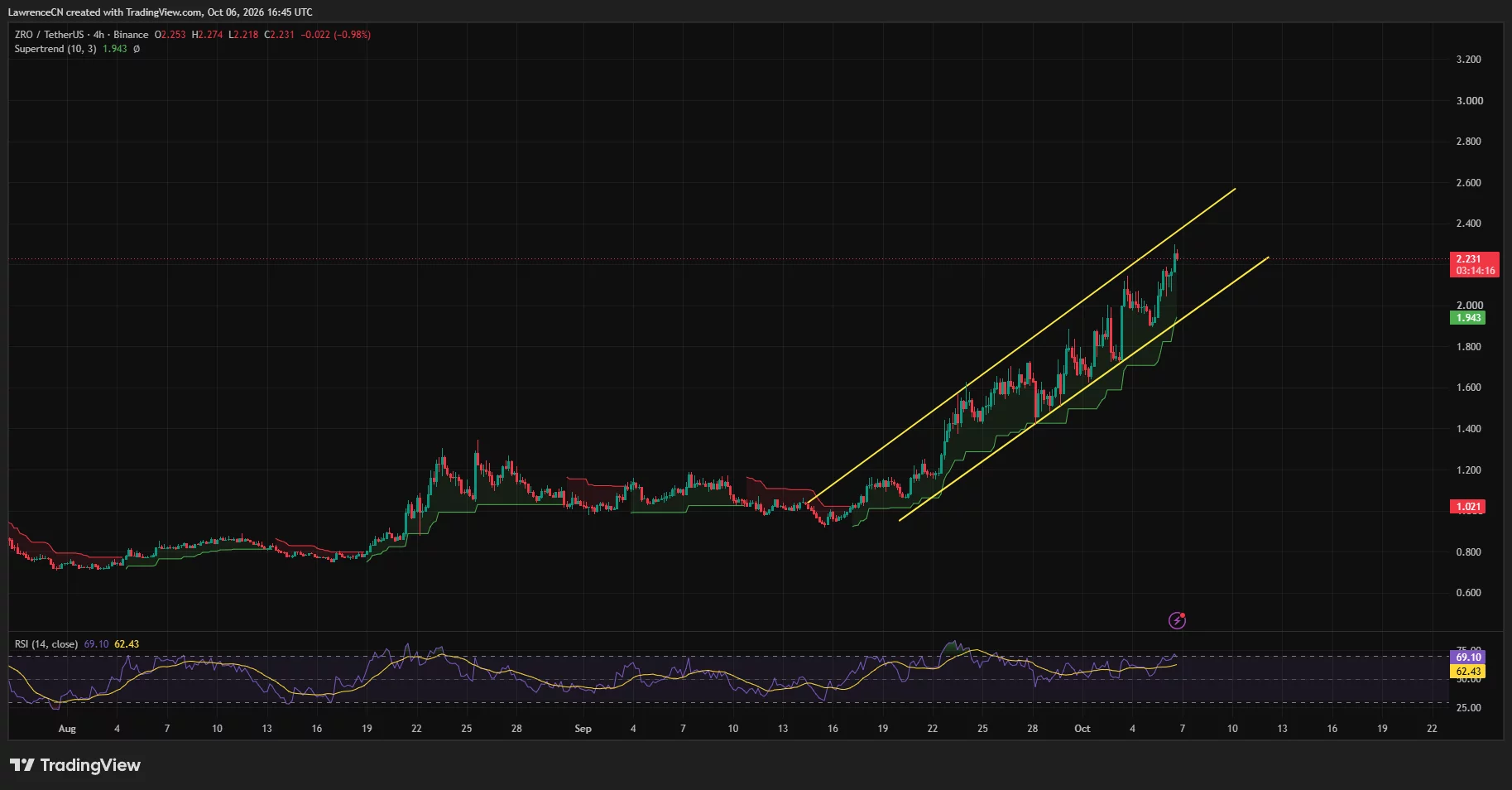Click the 2.800 price axis label

coord(1469,142)
